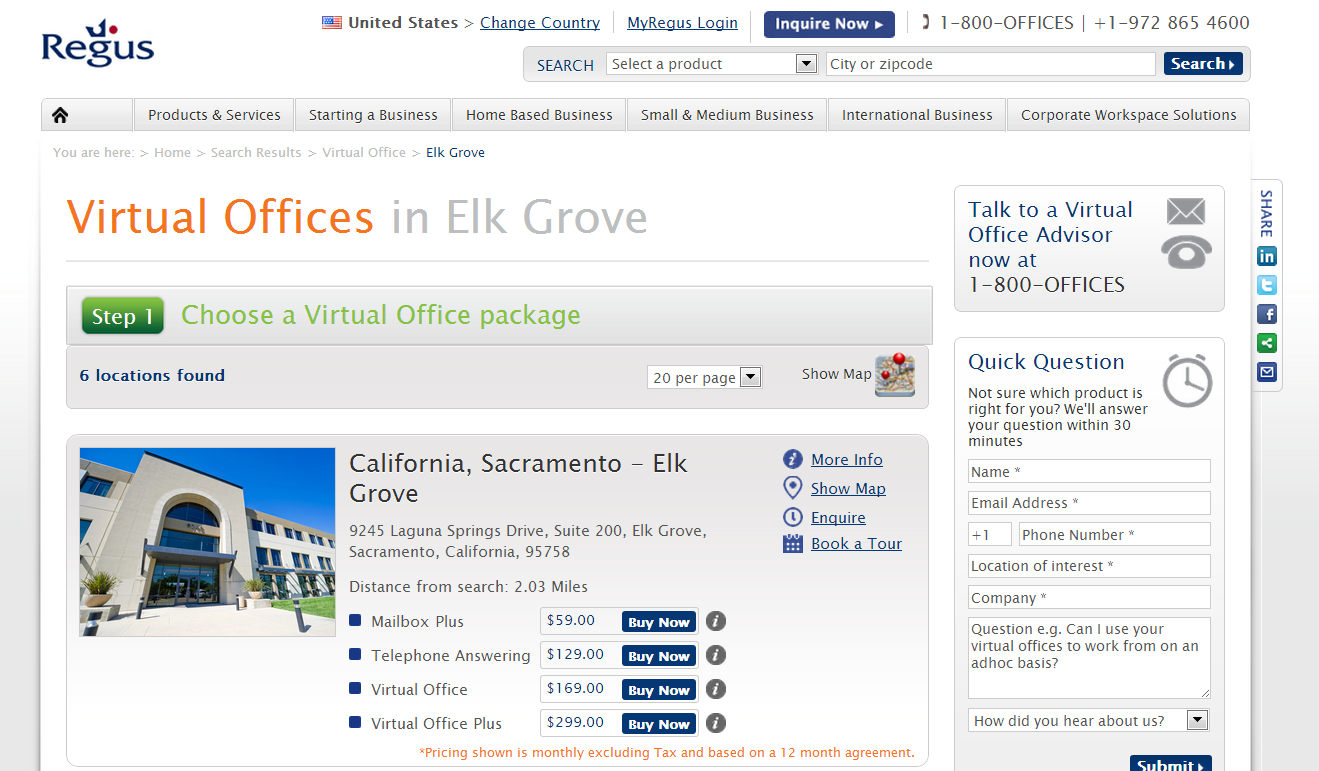
Task: Click Search Results in the breadcrumb
Action: 256,153
